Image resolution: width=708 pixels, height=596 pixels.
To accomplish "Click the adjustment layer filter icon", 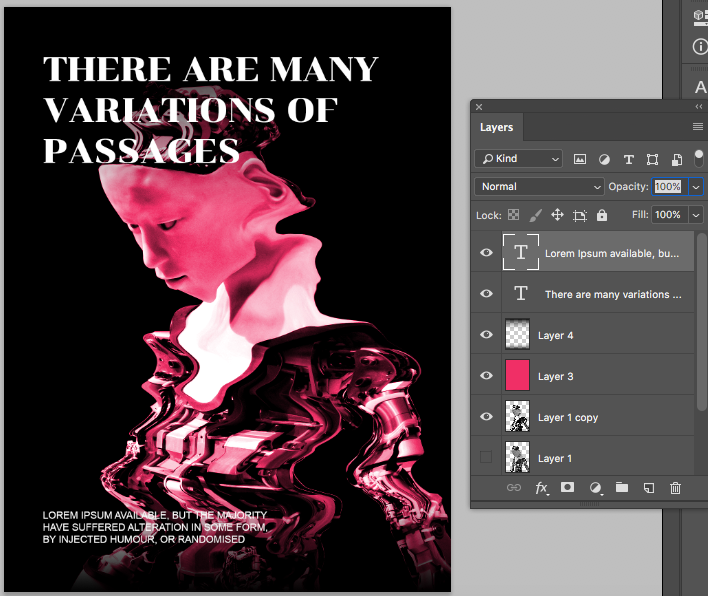I will tap(604, 159).
